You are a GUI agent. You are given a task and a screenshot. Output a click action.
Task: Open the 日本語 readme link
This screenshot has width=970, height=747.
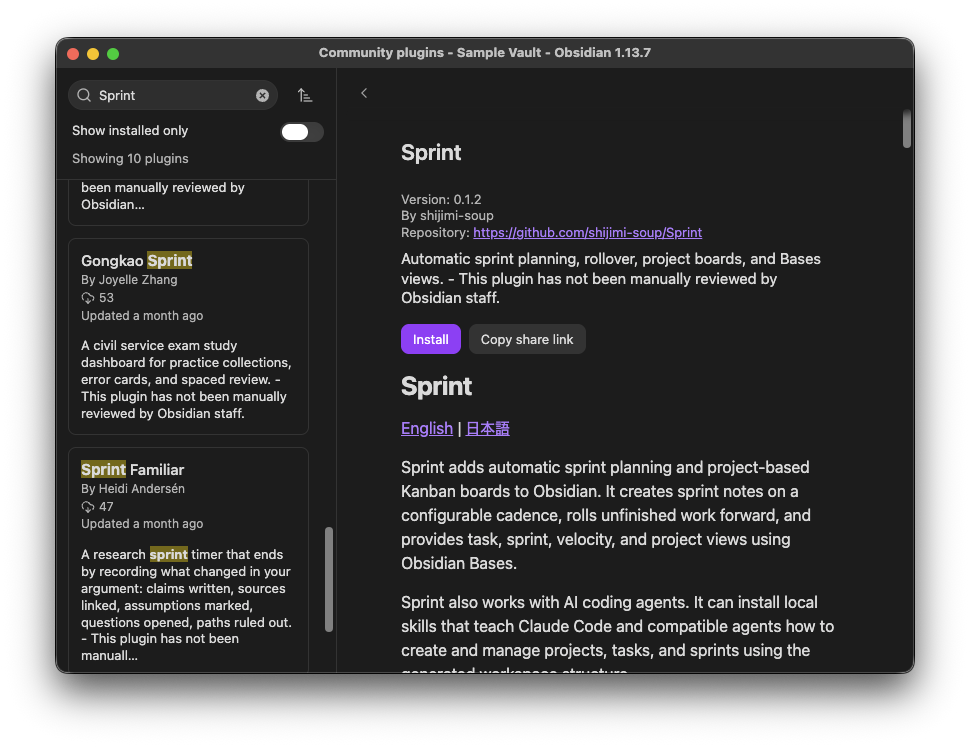(487, 429)
